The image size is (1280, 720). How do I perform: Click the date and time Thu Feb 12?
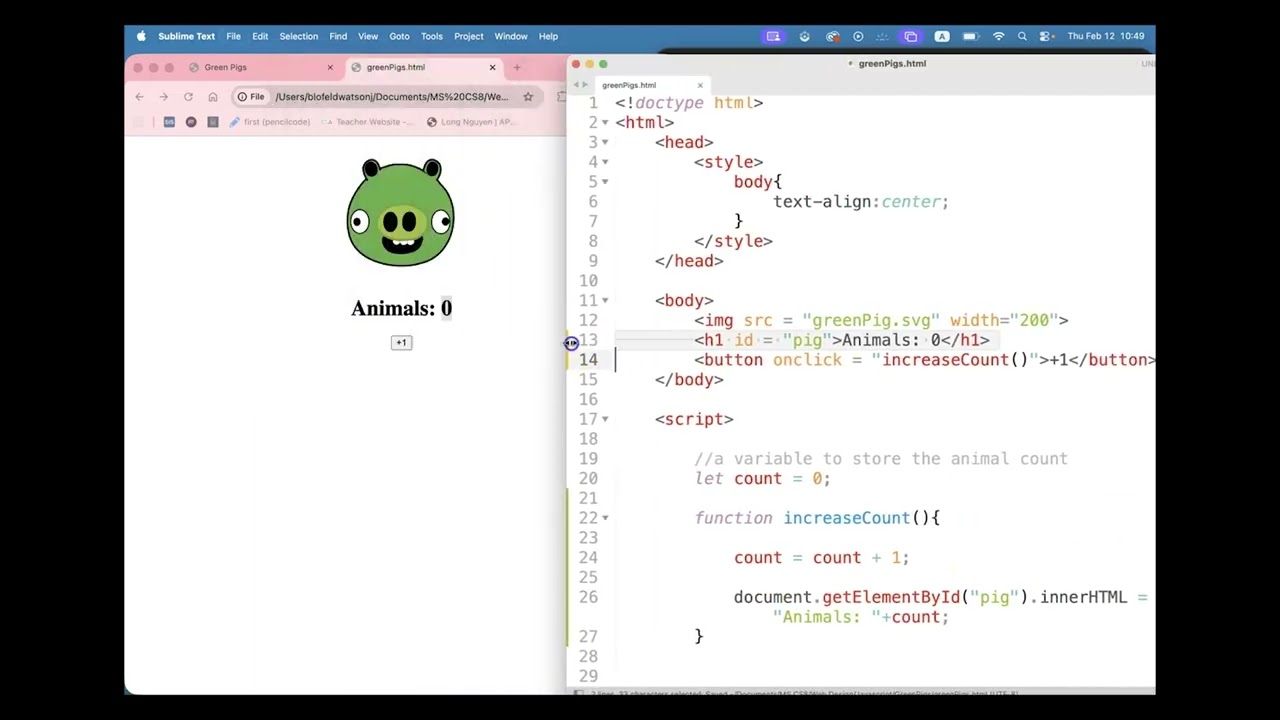1106,36
